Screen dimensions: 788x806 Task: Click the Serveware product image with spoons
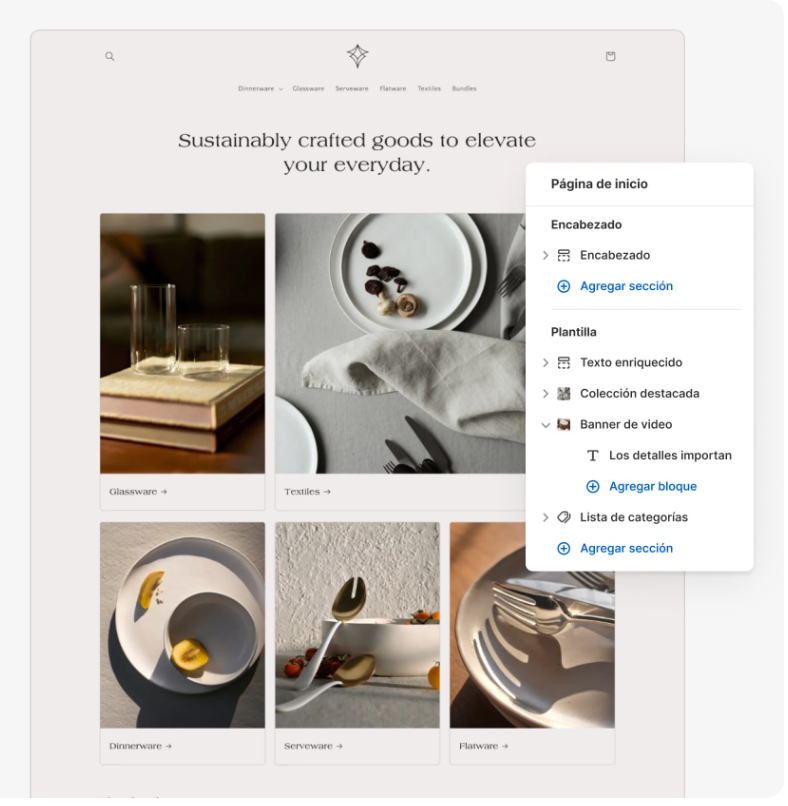(x=357, y=624)
